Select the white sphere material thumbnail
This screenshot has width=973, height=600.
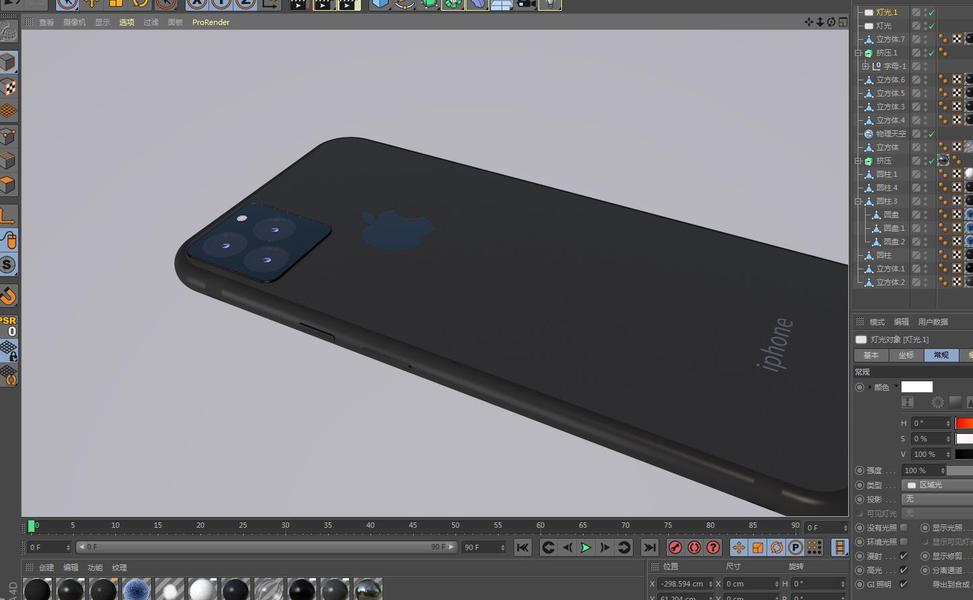(x=202, y=589)
